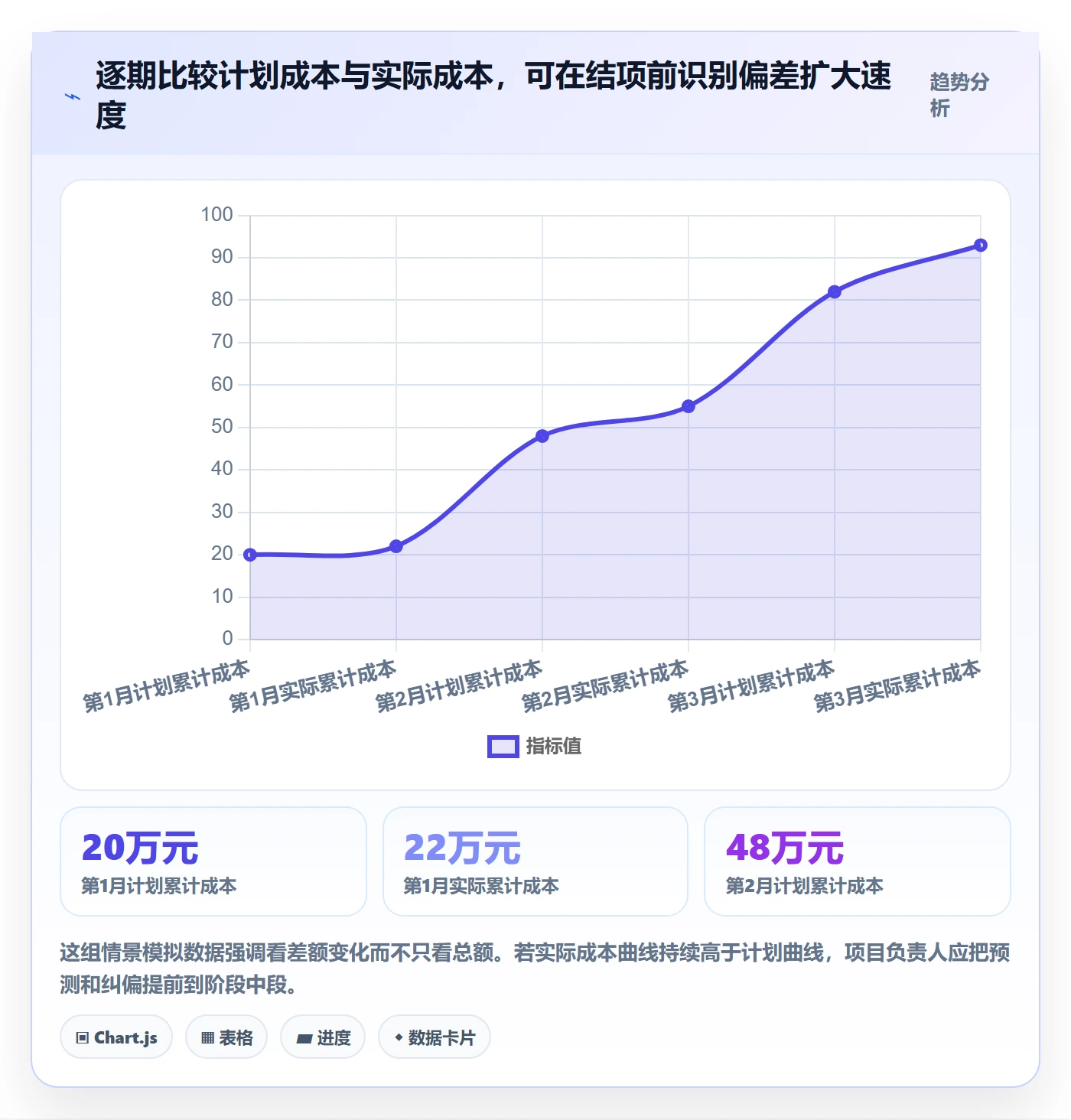1071x1120 pixels.
Task: Click the 趋势分析 badge in the header
Action: pyautogui.click(x=959, y=95)
